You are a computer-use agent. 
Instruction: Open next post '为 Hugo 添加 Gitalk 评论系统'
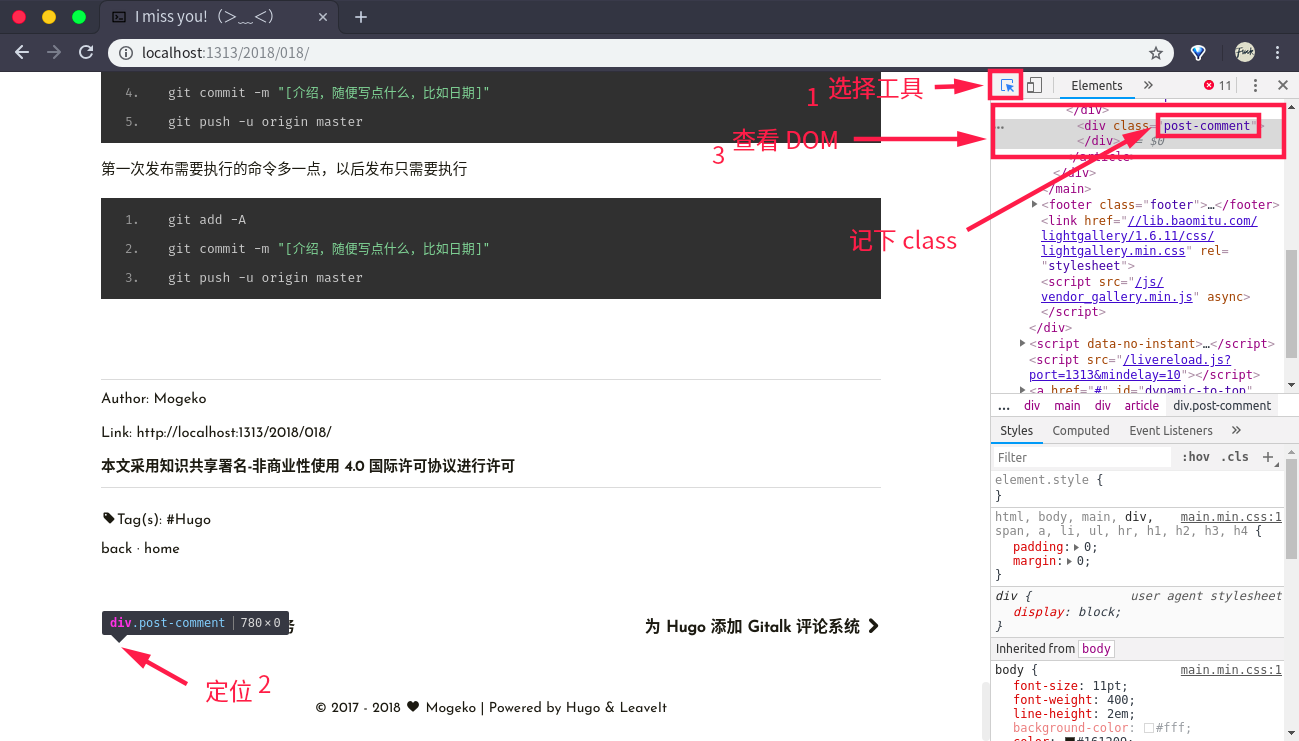point(762,627)
